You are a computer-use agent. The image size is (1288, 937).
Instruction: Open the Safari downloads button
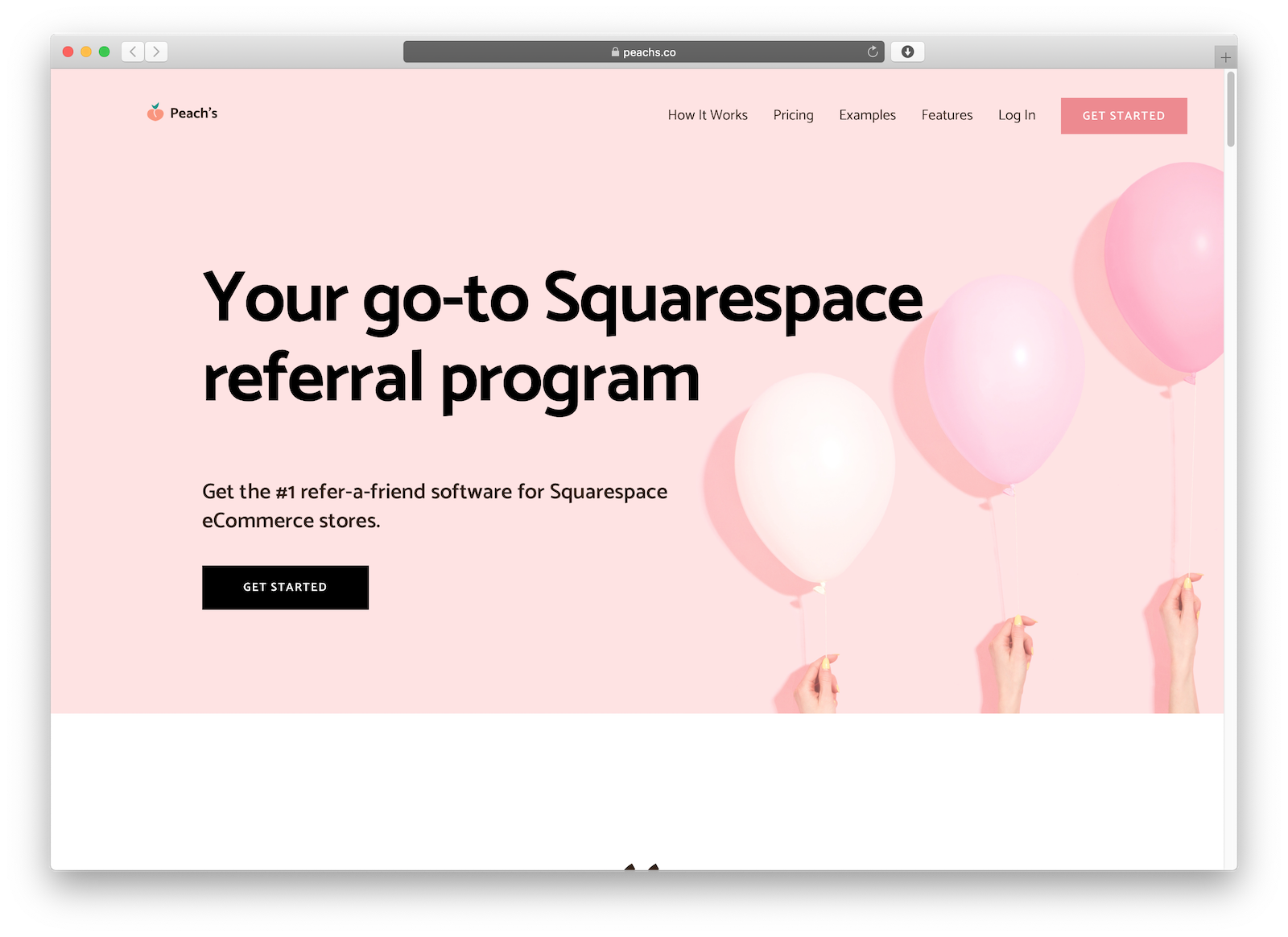click(907, 52)
